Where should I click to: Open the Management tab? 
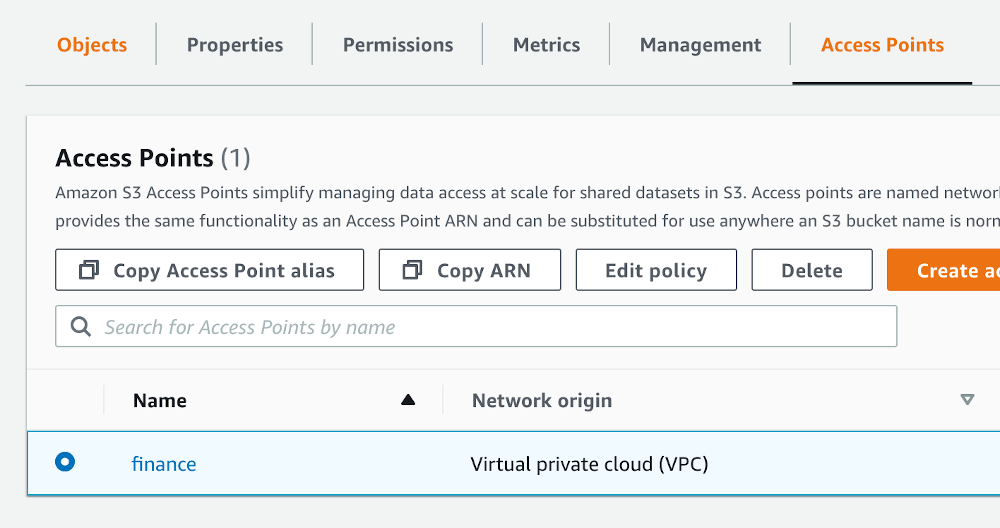pos(700,45)
